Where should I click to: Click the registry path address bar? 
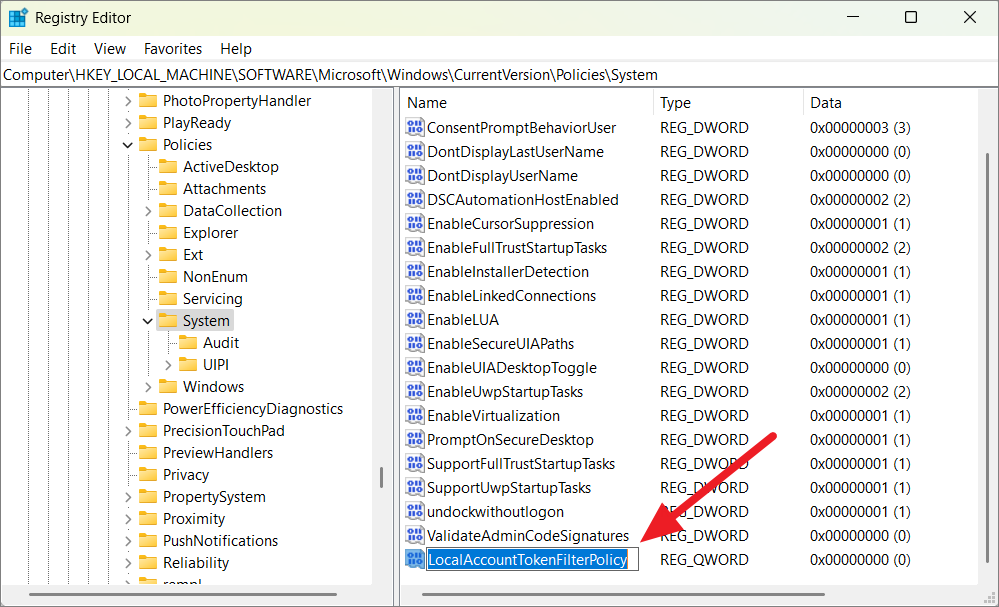(499, 75)
